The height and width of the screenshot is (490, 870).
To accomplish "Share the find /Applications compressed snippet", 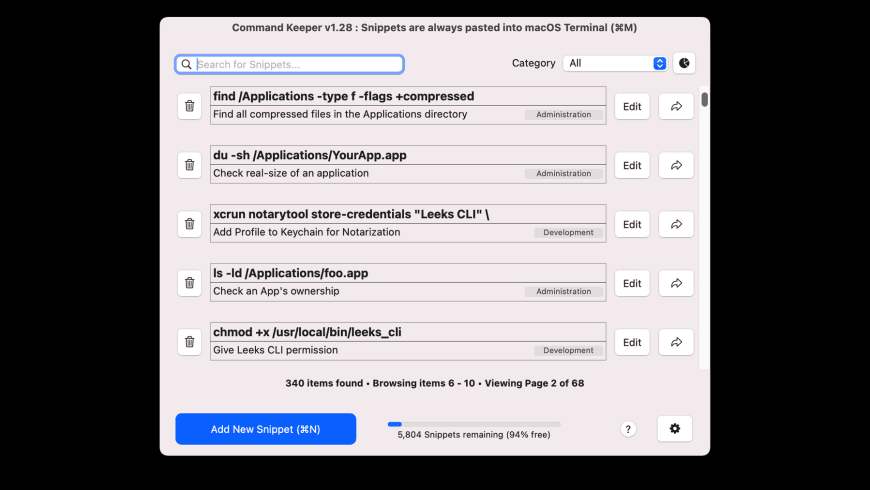I will click(x=676, y=106).
